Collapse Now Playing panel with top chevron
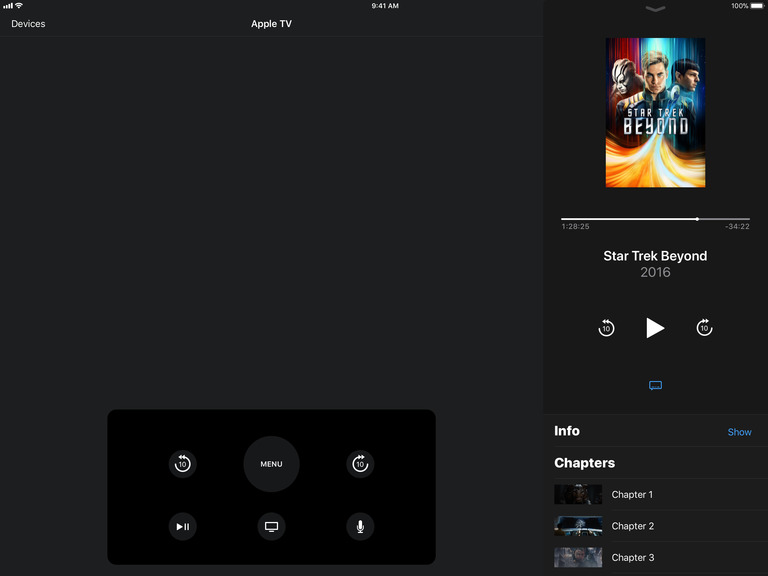The width and height of the screenshot is (768, 576). pyautogui.click(x=655, y=9)
